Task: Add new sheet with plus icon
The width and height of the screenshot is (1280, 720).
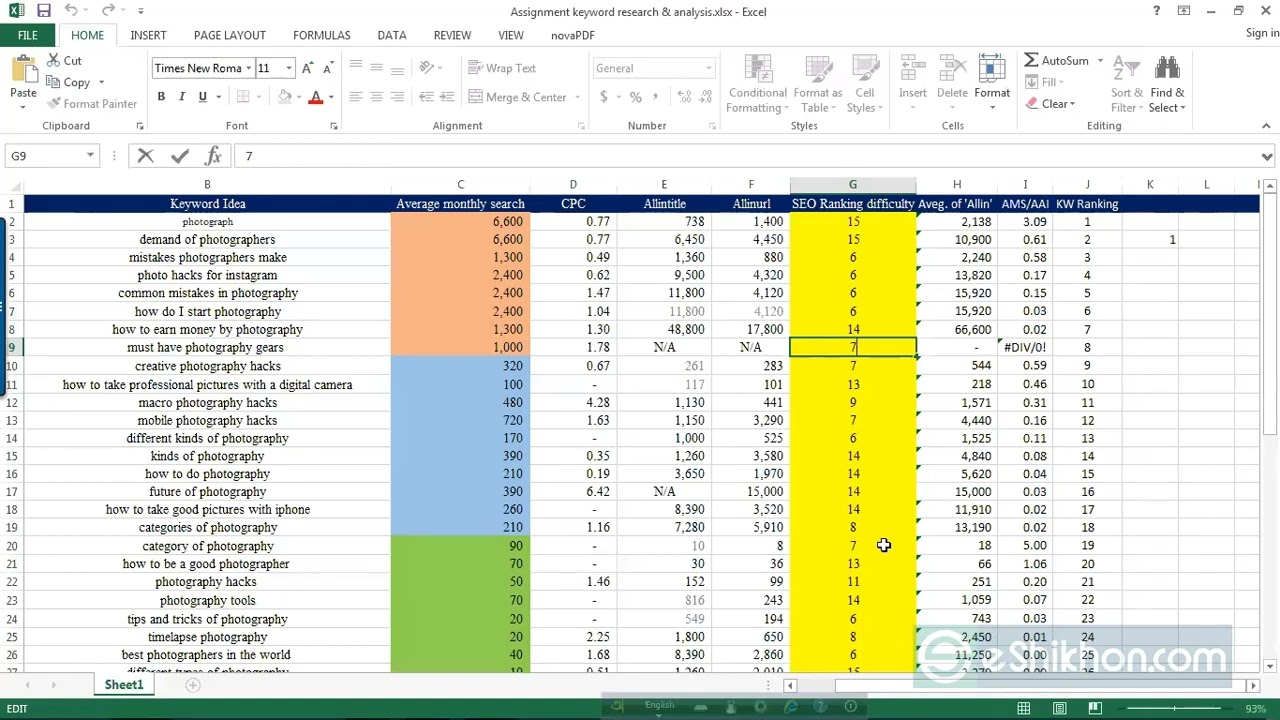Action: (x=193, y=685)
